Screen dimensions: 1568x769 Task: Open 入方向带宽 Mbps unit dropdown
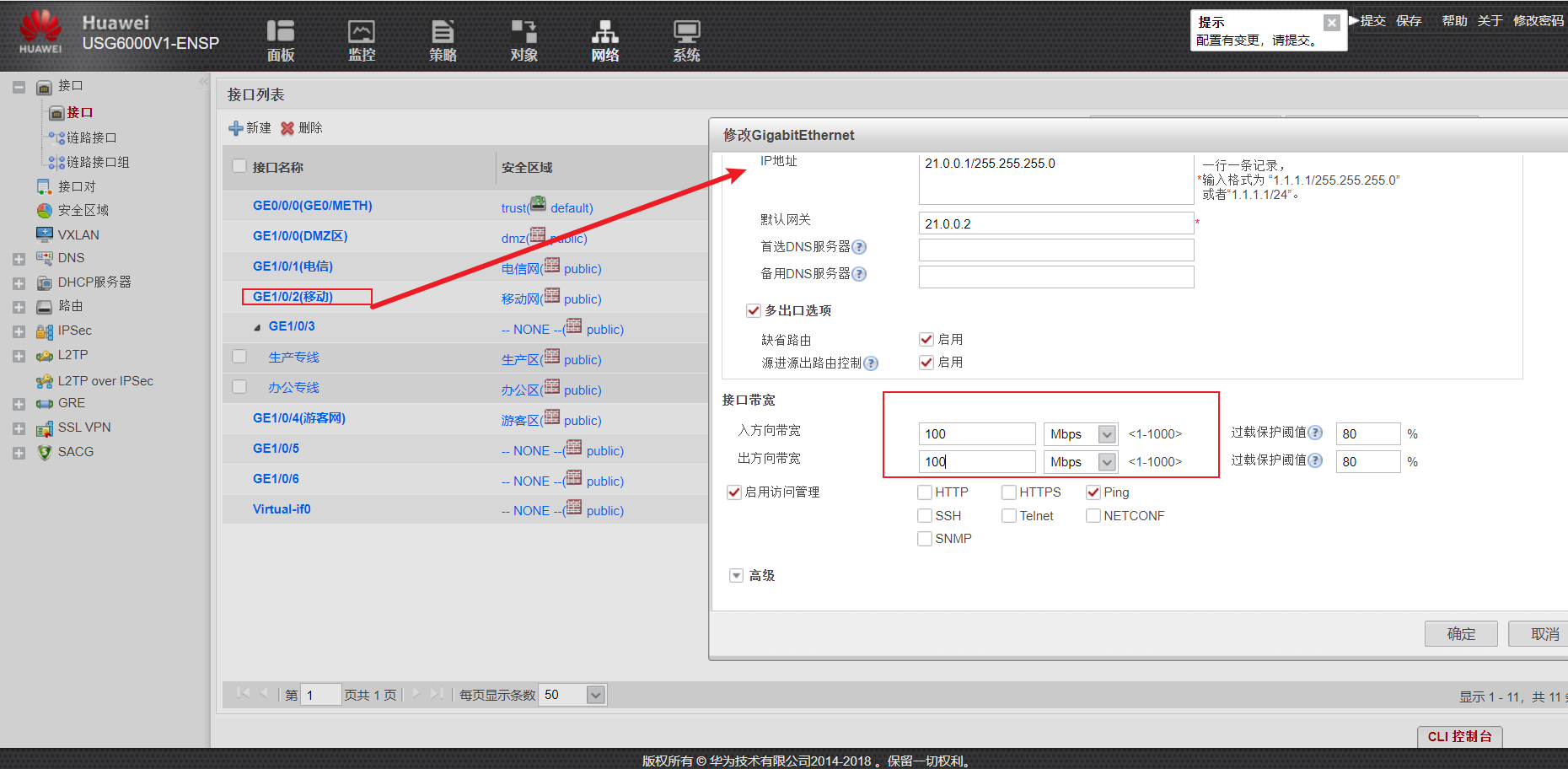[x=1107, y=433]
